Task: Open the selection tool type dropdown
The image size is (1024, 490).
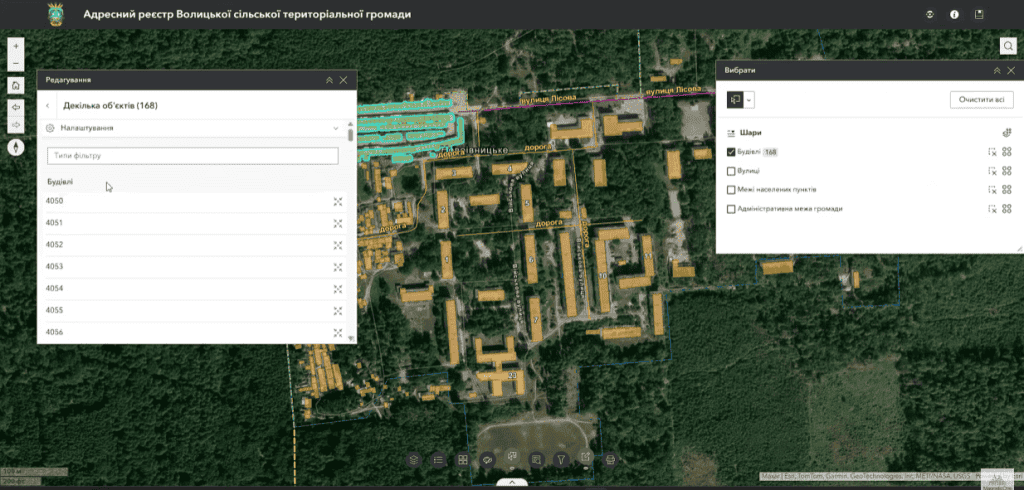Action: pos(750,100)
